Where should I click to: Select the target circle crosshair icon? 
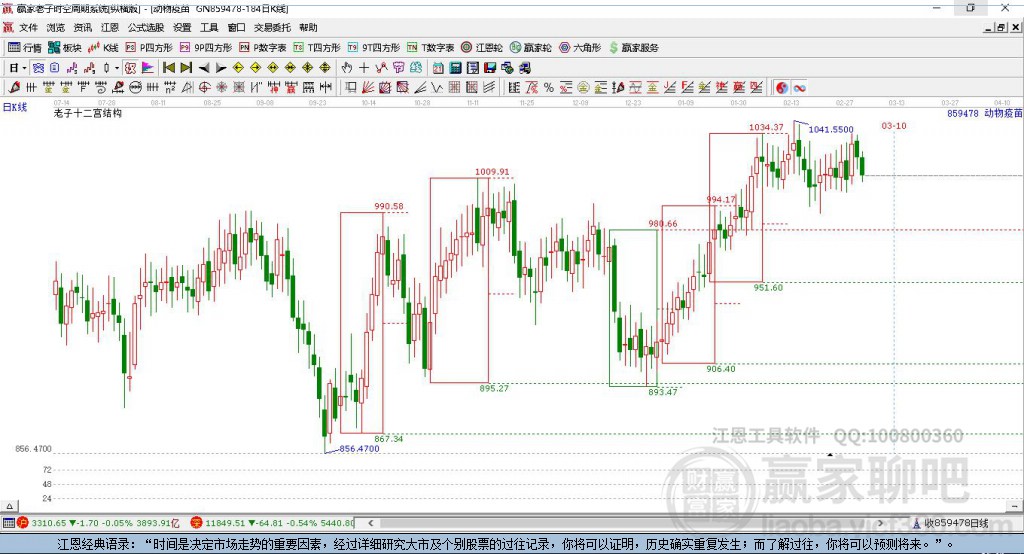tap(204, 88)
